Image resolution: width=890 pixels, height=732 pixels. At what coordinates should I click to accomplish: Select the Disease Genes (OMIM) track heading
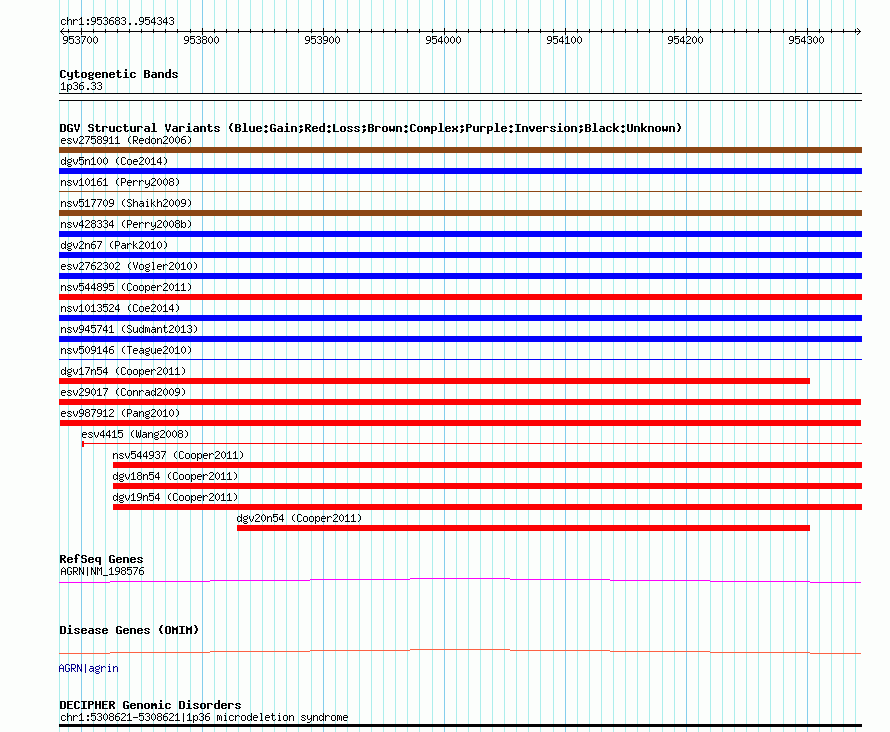[129, 630]
